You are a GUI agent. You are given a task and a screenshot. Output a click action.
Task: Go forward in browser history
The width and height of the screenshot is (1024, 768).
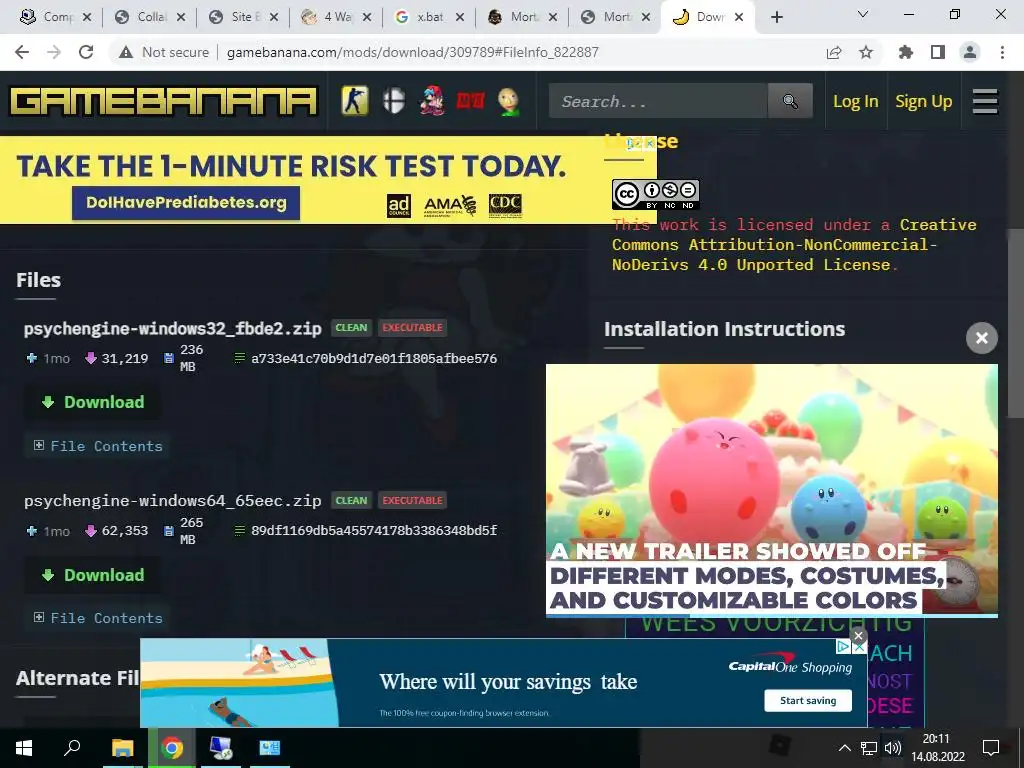[x=54, y=52]
